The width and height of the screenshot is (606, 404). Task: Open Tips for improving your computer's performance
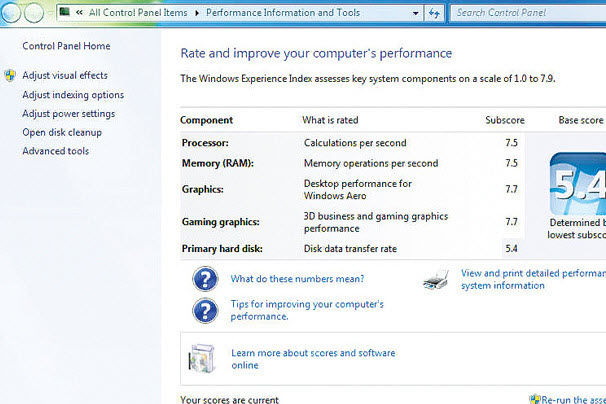307,310
